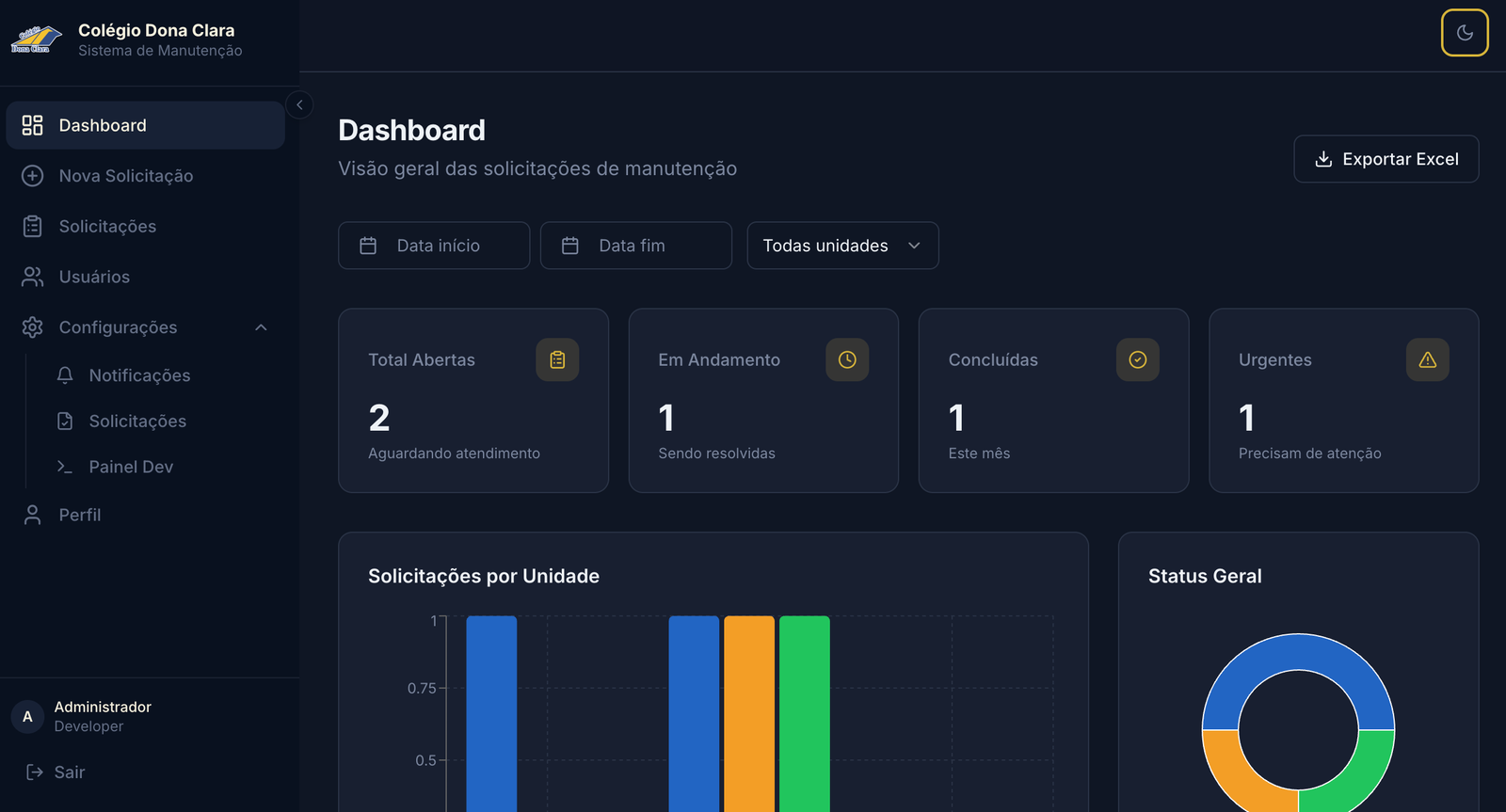Click the Urgentes warning triangle icon
Viewport: 1506px width, 812px height.
coord(1427,359)
